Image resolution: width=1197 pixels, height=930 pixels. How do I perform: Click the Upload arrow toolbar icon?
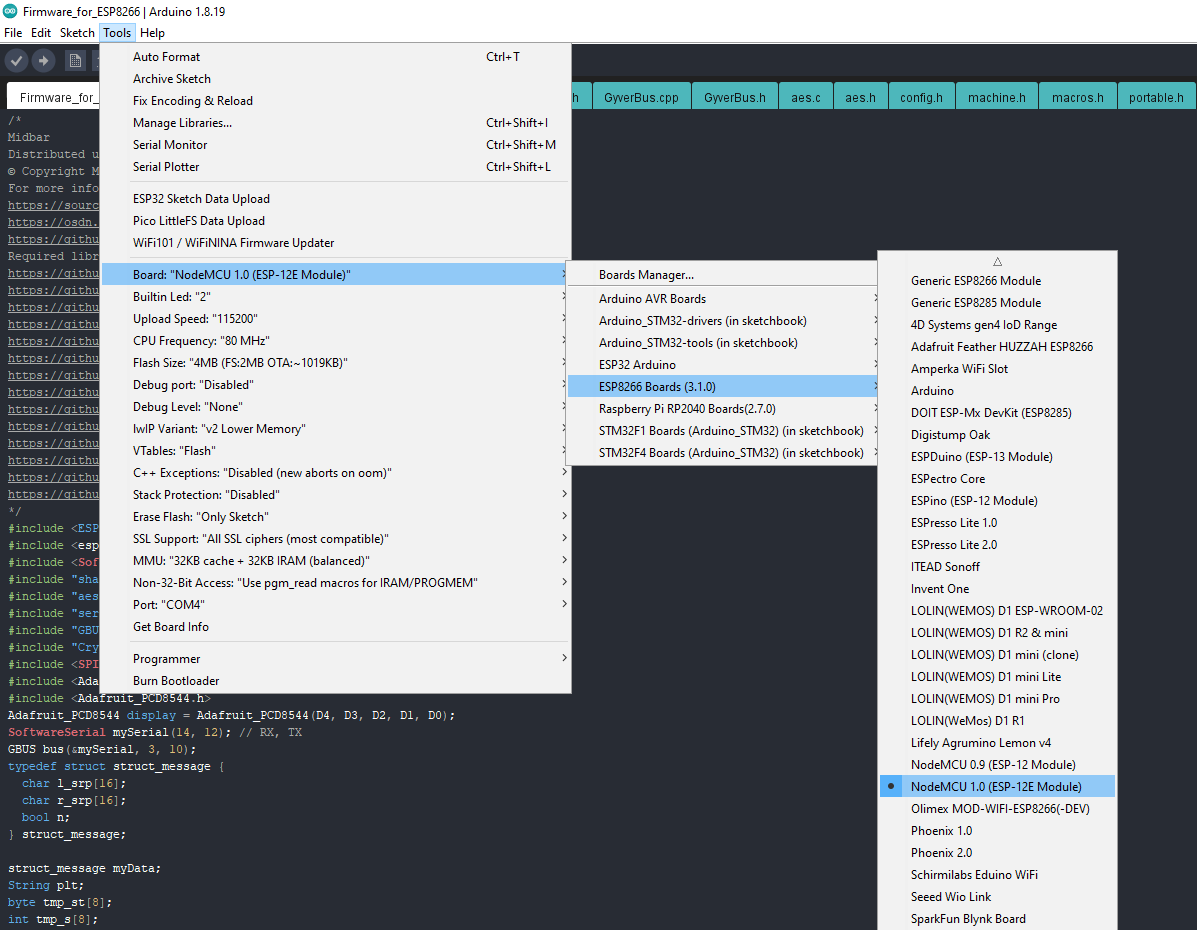coord(44,60)
